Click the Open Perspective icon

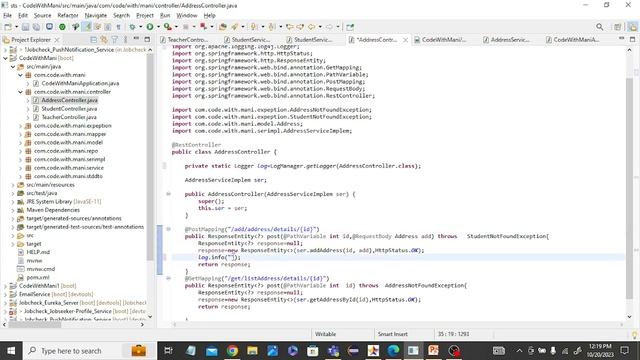tap(618, 27)
